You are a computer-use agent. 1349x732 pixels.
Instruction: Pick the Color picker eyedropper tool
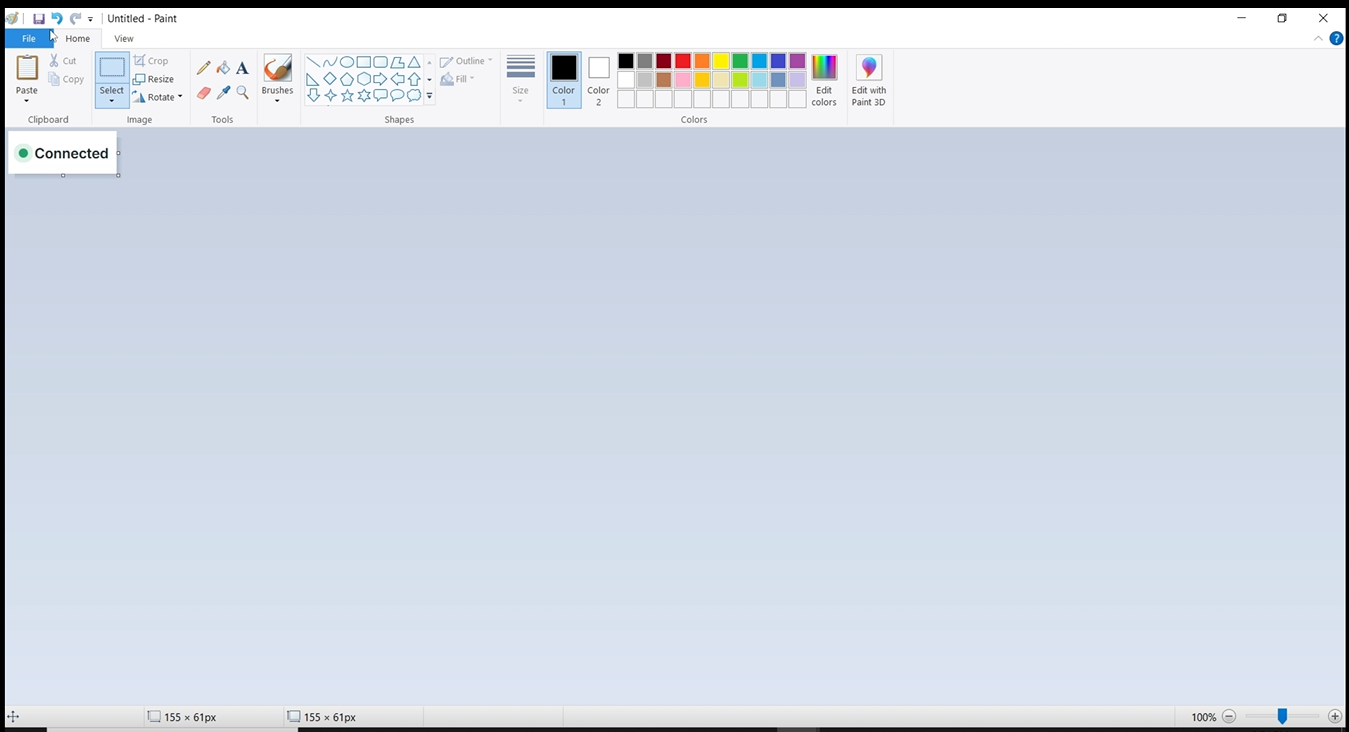coord(223,93)
